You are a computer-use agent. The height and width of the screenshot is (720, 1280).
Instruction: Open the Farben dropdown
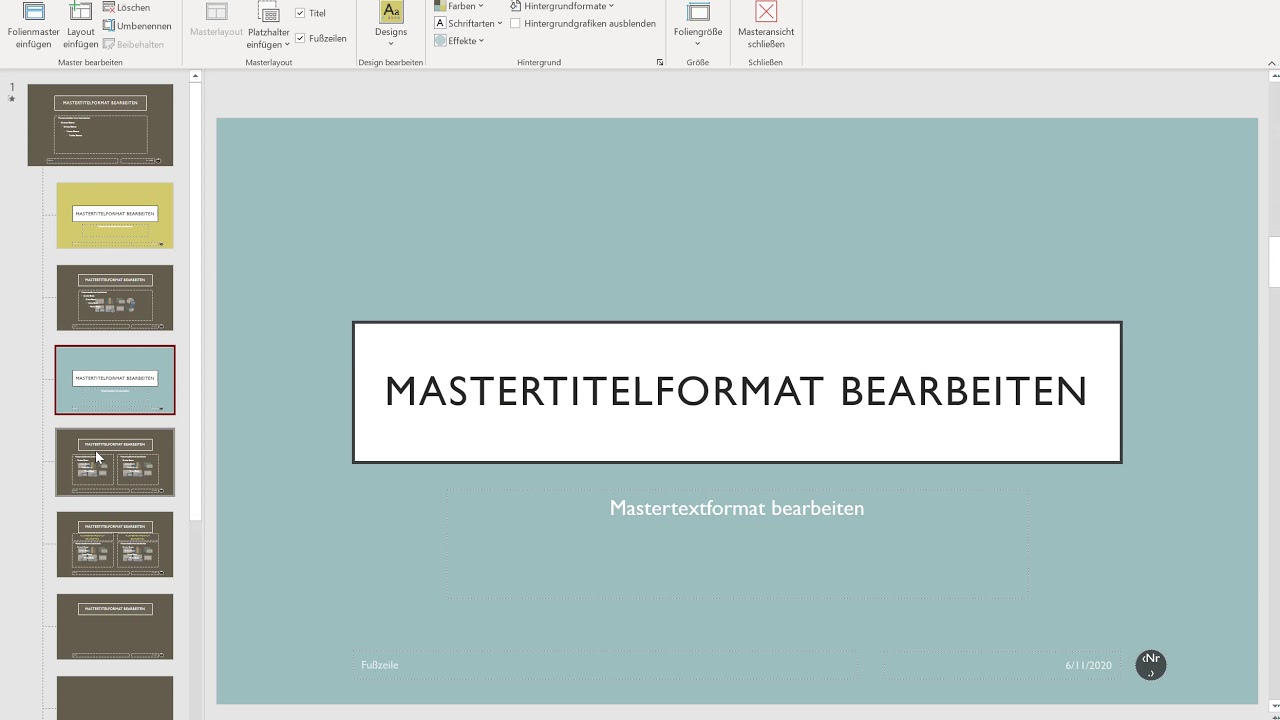459,6
